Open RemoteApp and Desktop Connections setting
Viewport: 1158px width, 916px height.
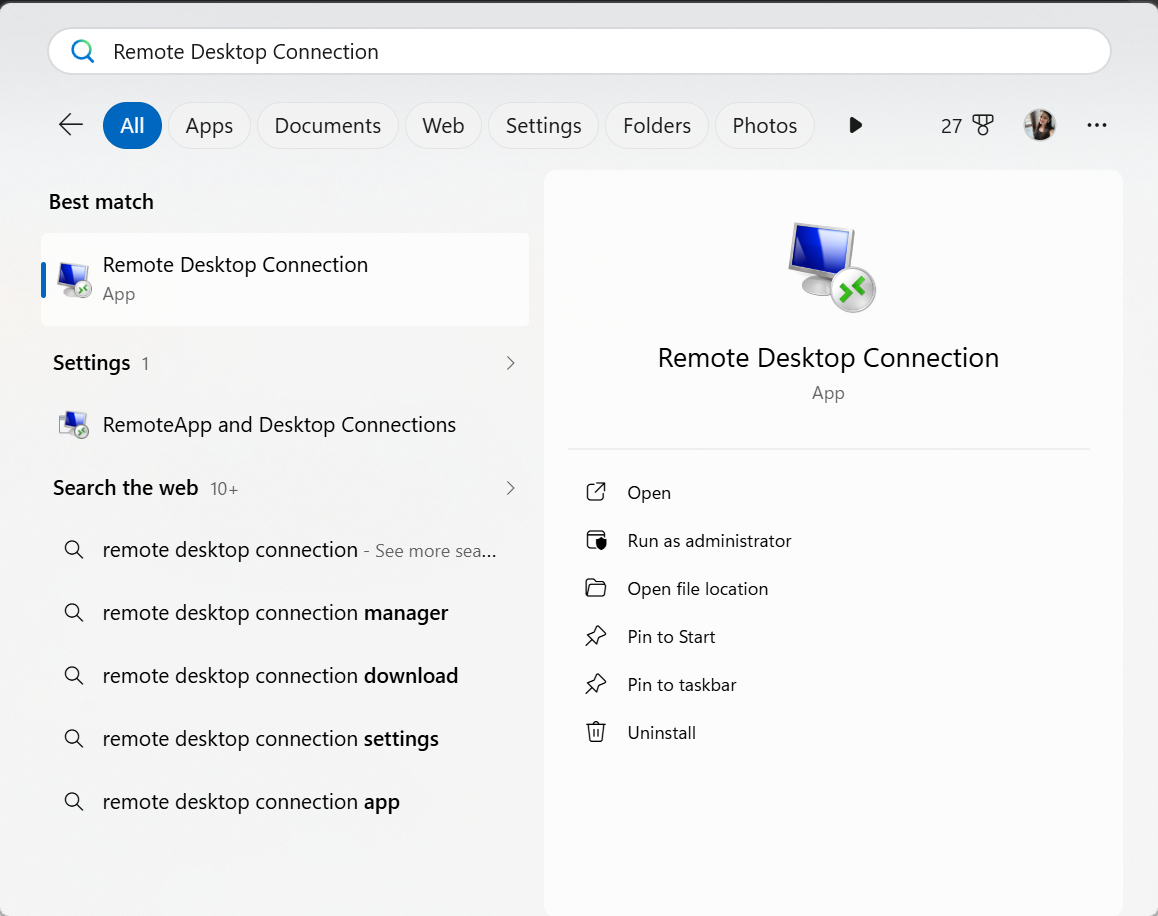point(285,425)
